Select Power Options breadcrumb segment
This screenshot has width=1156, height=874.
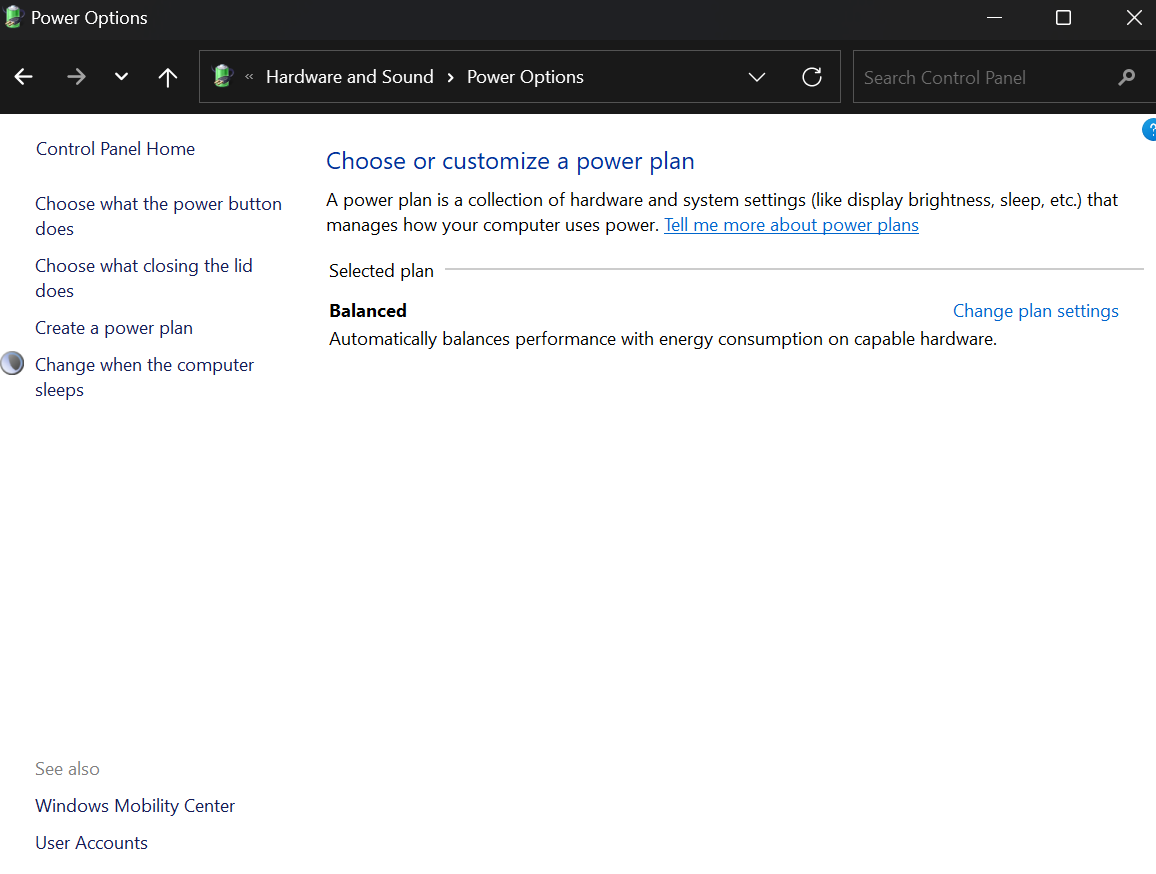525,77
